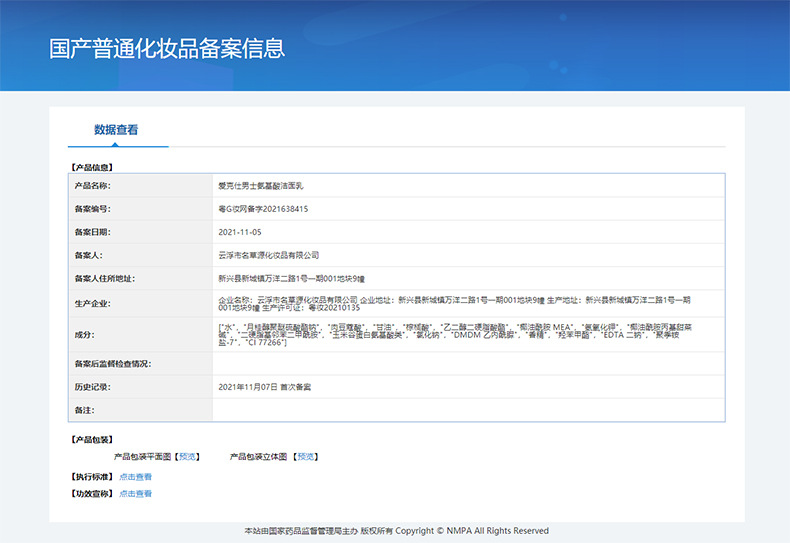Screen dimensions: 790x543
Task: Select the ingredients list starting with "水"
Action: pos(455,334)
